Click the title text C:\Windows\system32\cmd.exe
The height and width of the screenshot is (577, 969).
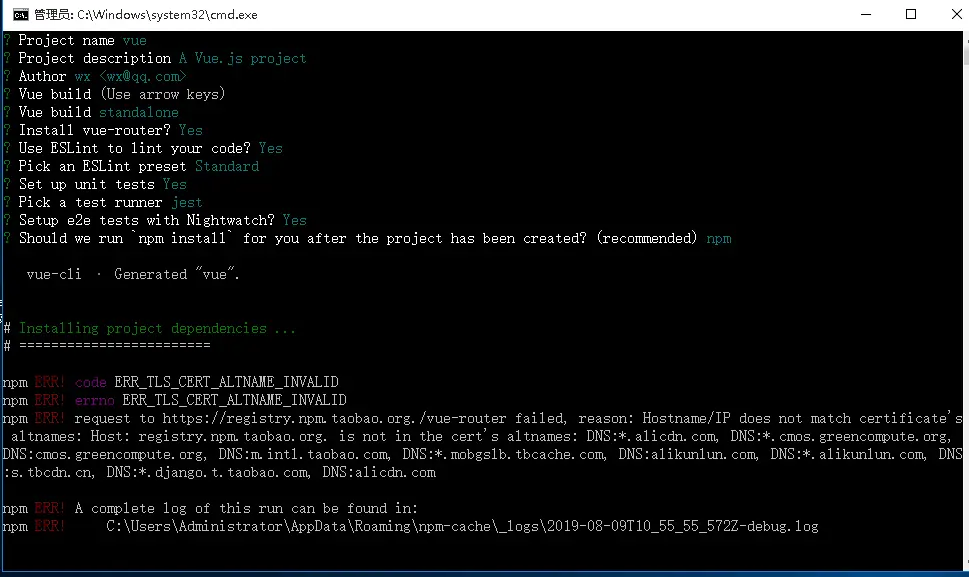[x=167, y=14]
